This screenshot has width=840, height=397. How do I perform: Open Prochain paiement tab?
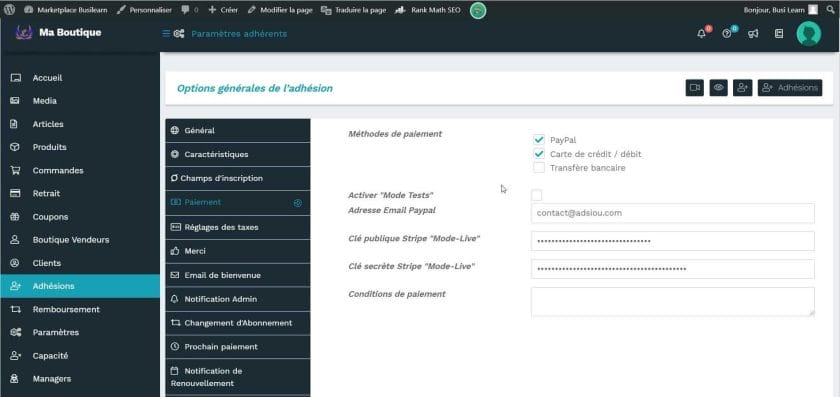[238, 347]
